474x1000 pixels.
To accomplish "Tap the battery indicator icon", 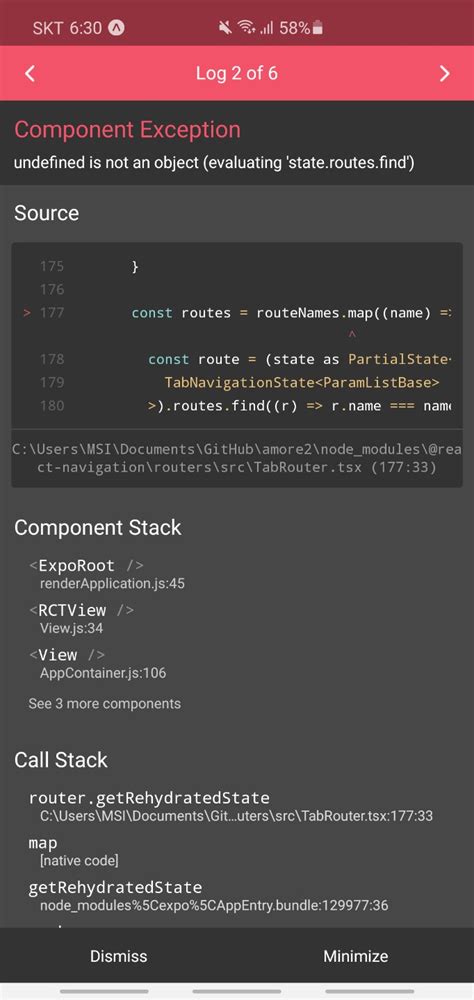I will pyautogui.click(x=318, y=27).
